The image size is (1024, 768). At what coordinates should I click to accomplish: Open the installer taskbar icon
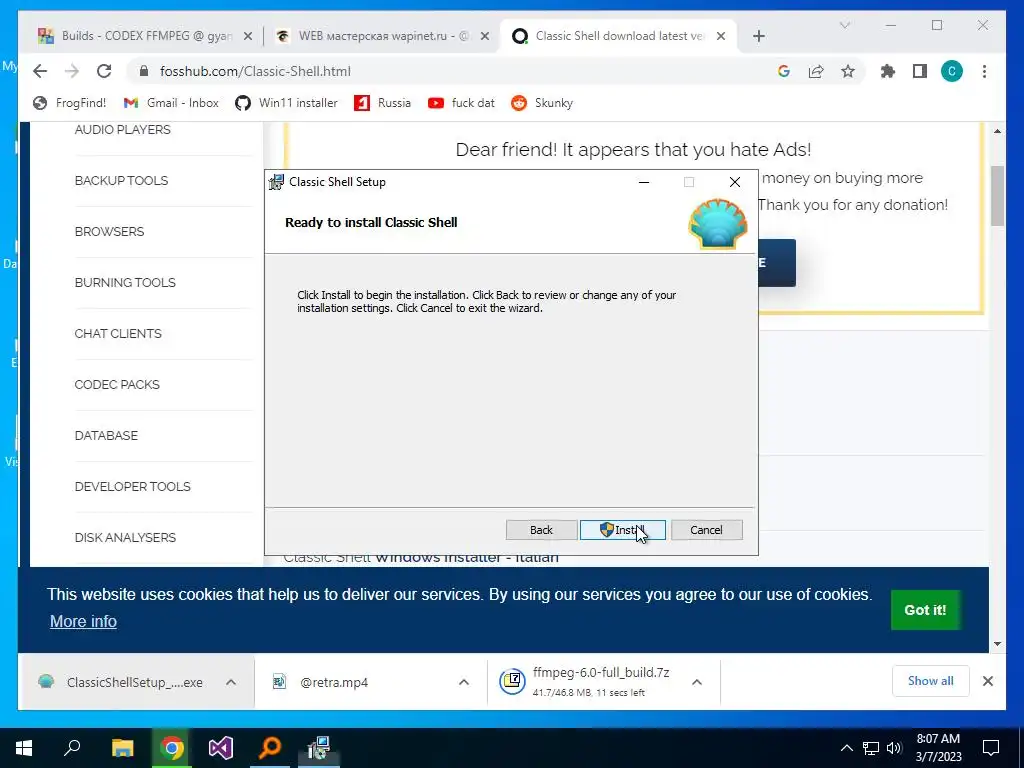tap(319, 748)
